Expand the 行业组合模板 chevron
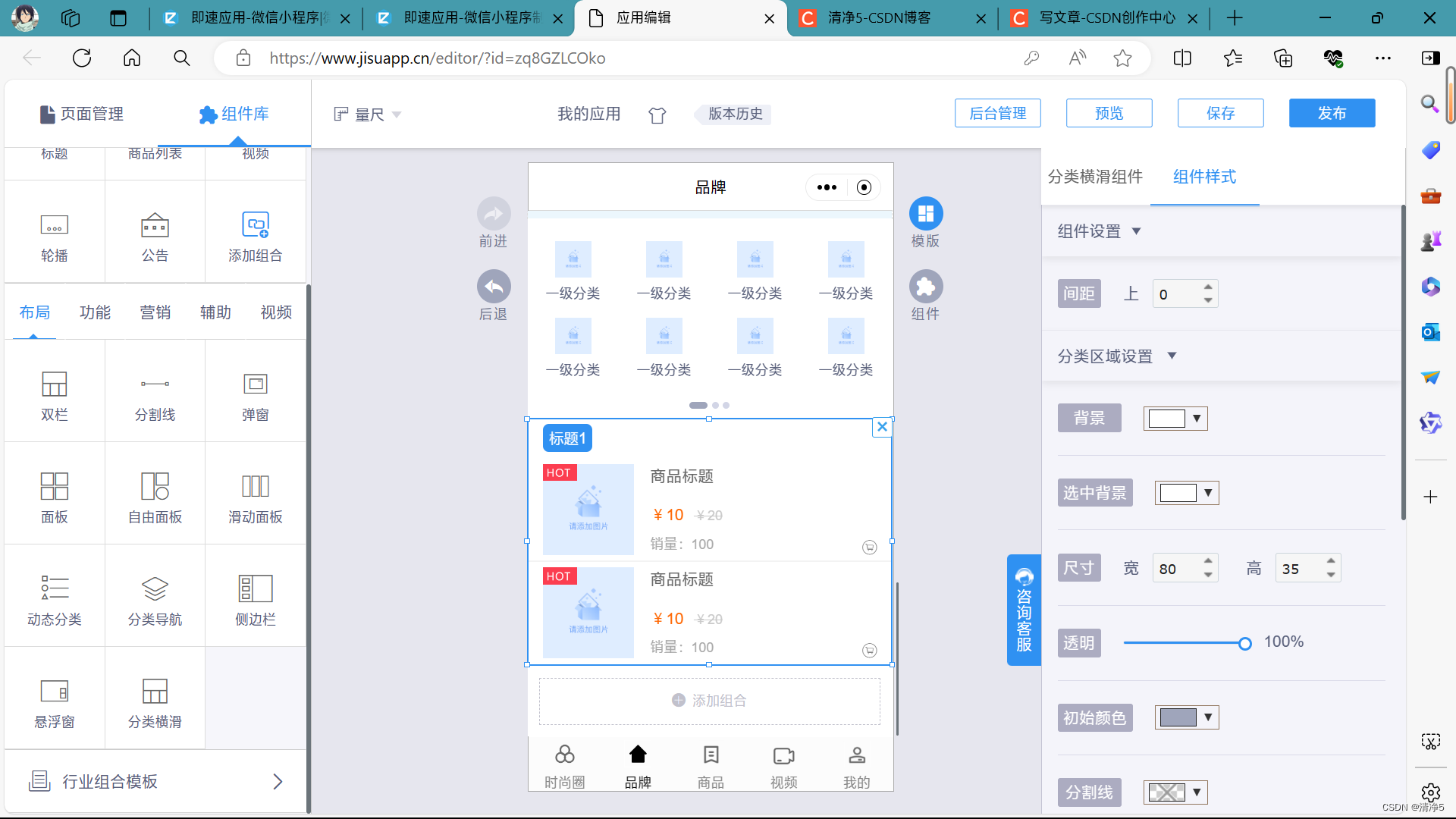Screen dimensions: 1456x819 278,782
